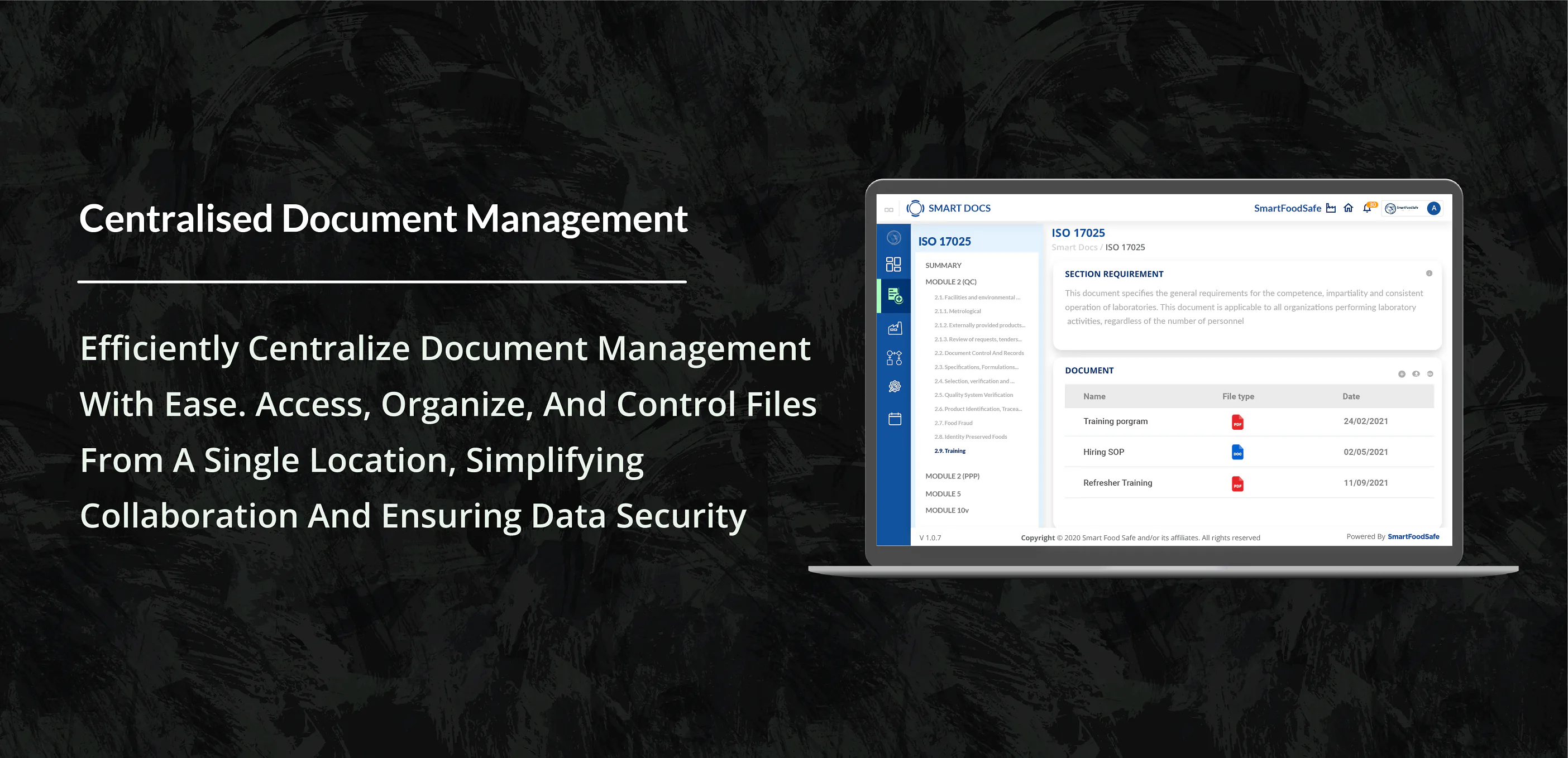Expand MODULE 2 (PPP) section
This screenshot has width=1568, height=758.
(952, 476)
